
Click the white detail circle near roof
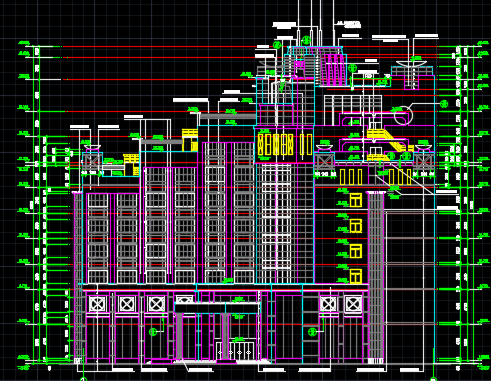(x=403, y=115)
